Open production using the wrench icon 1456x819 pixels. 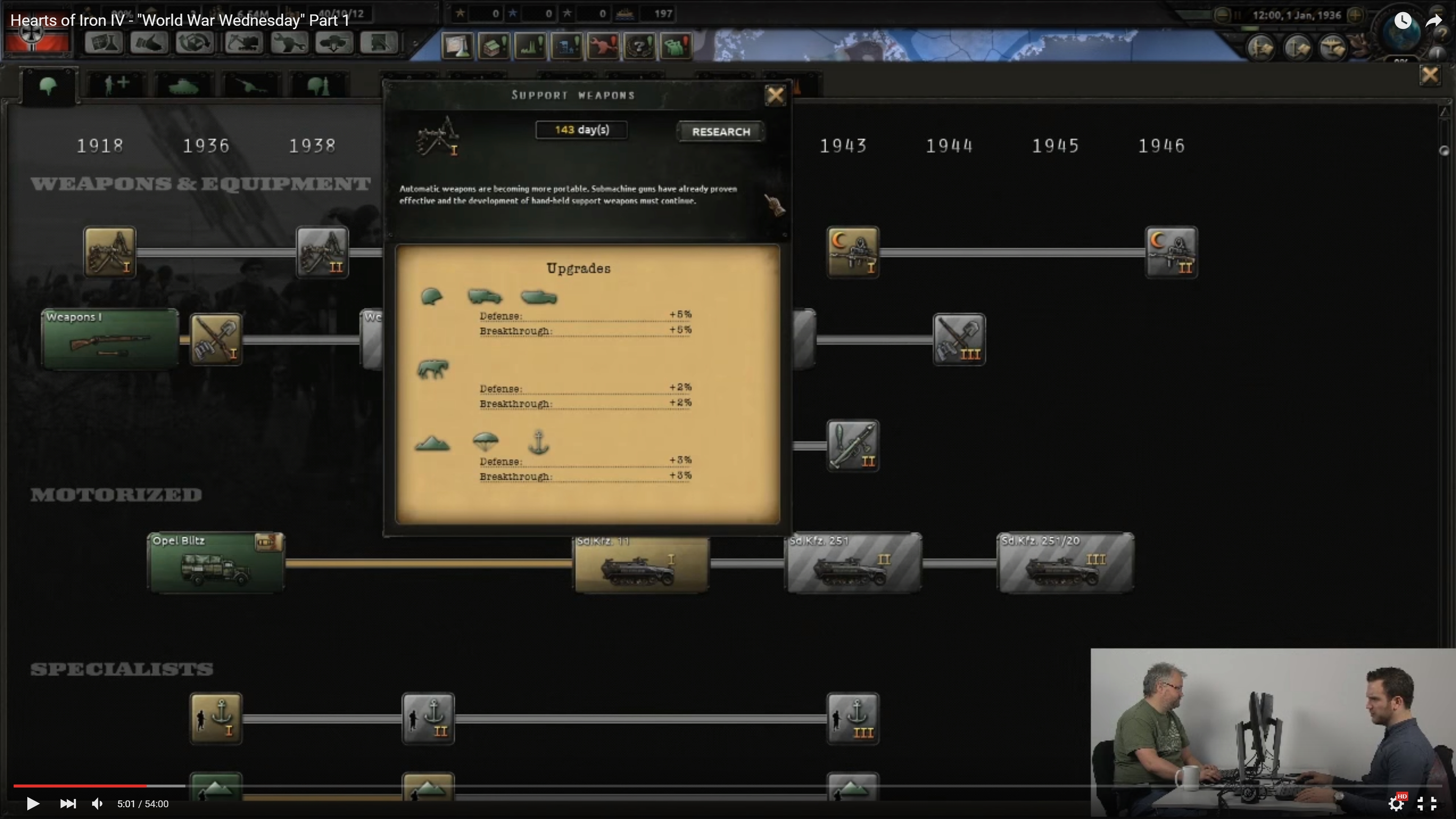(x=289, y=43)
